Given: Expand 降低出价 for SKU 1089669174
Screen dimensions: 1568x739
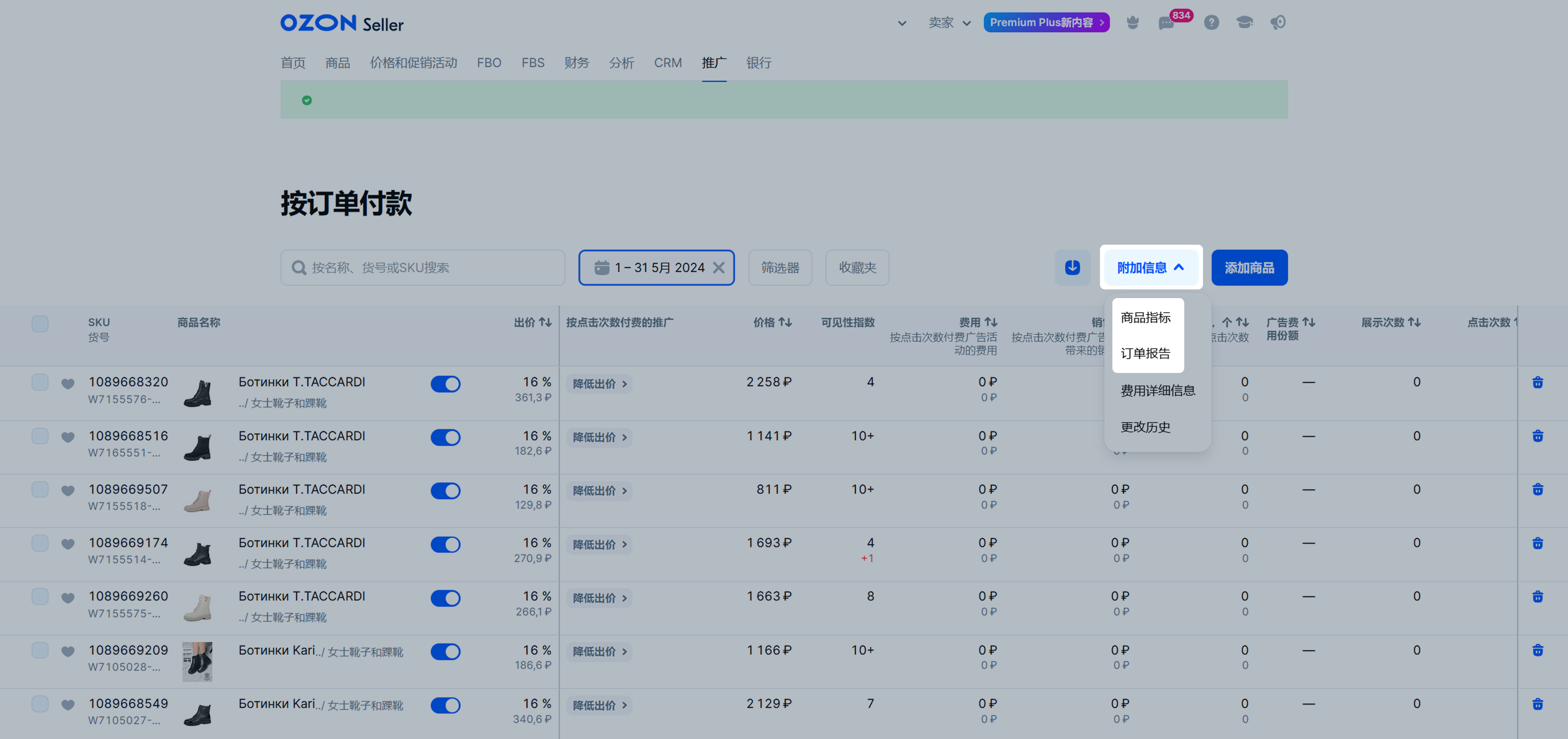Looking at the screenshot, I should click(600, 544).
